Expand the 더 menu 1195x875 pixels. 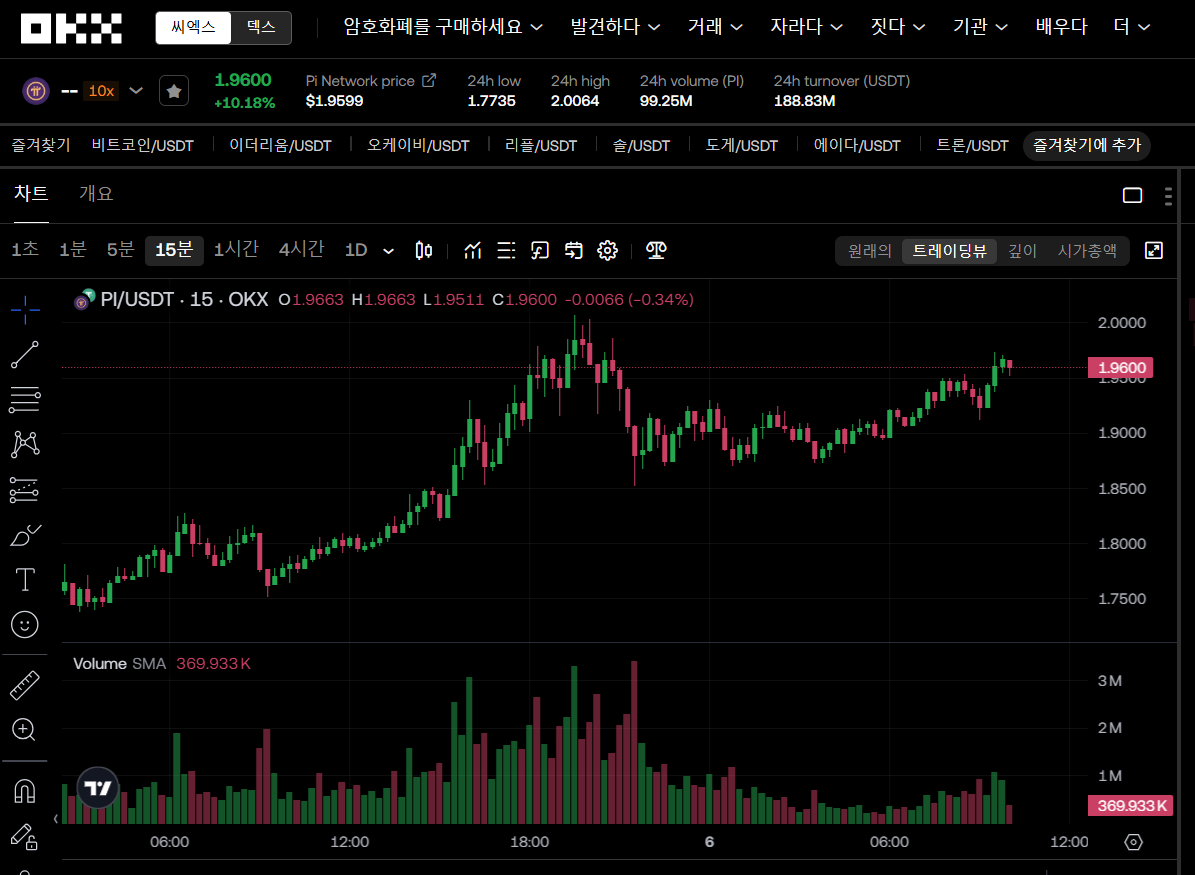pos(1132,27)
